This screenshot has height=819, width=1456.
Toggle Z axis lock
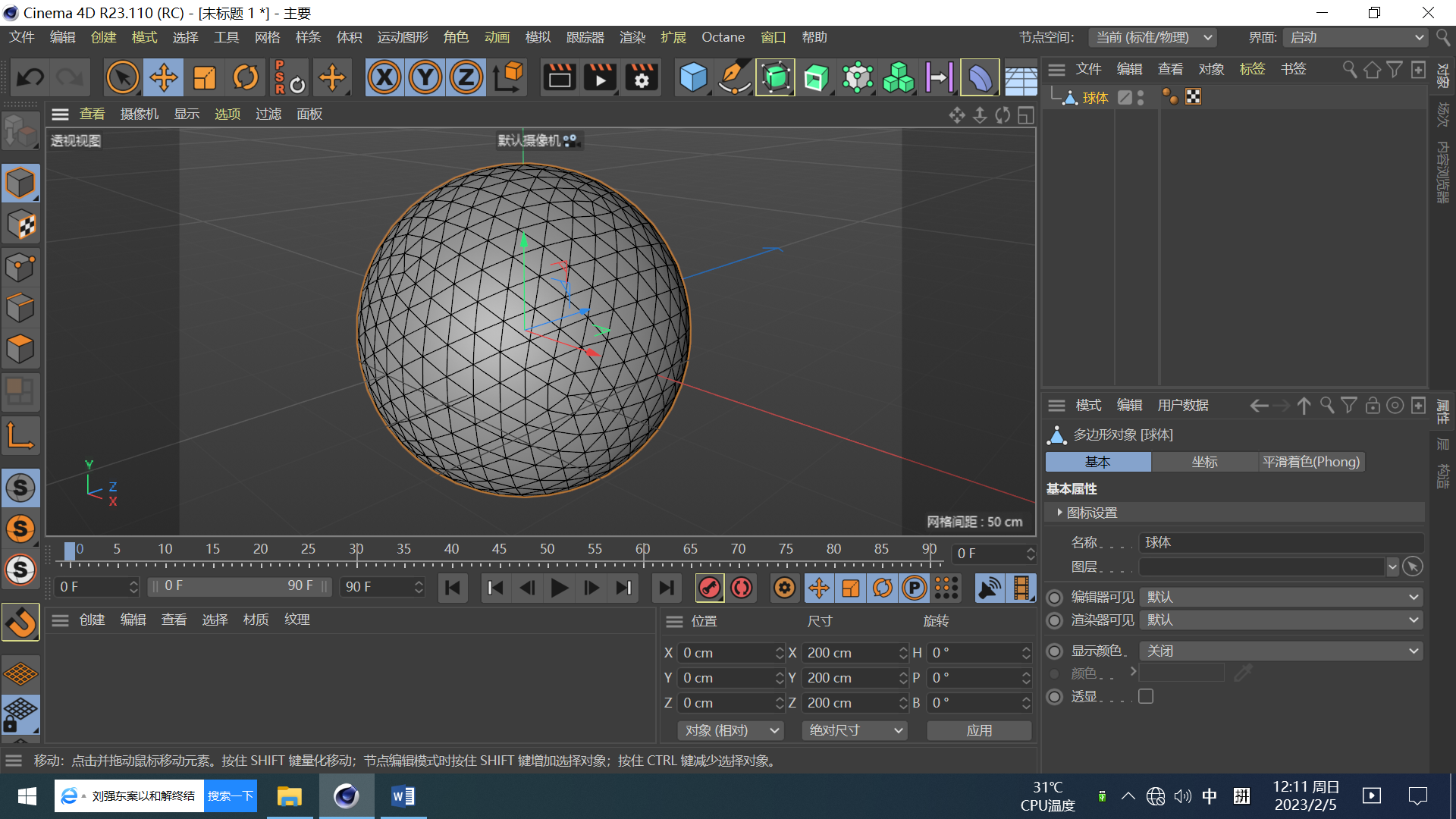(x=466, y=77)
